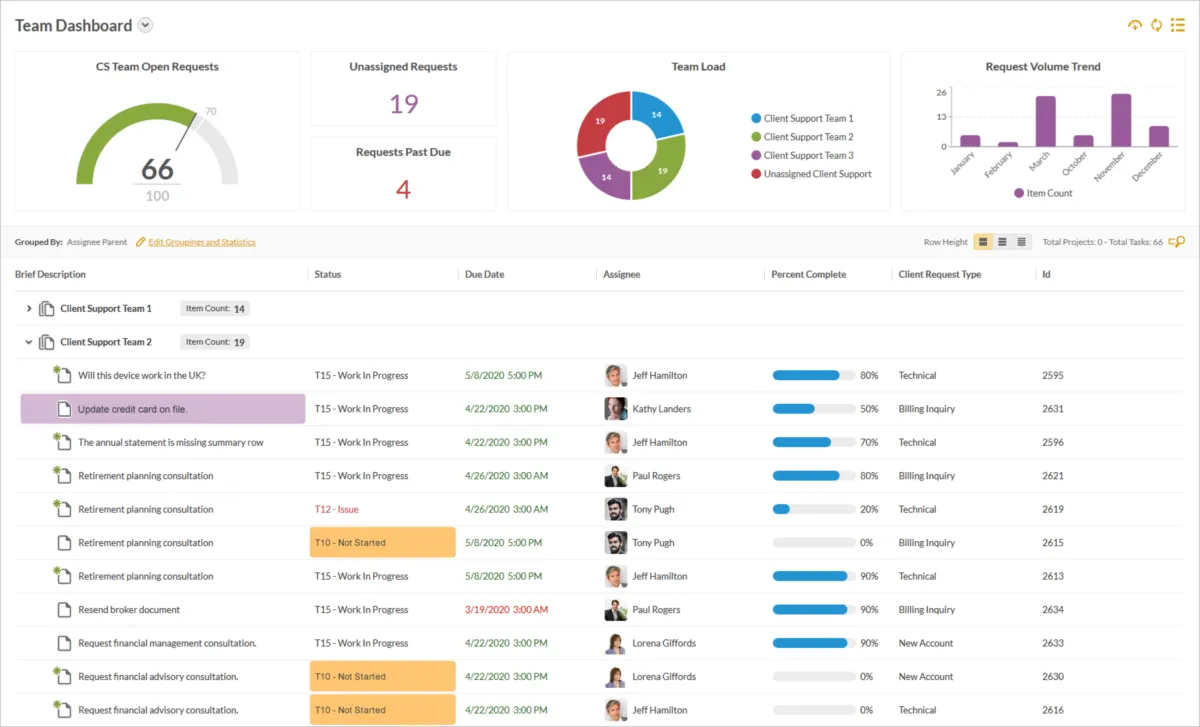
Task: Select the medium row height option
Action: [x=1003, y=242]
